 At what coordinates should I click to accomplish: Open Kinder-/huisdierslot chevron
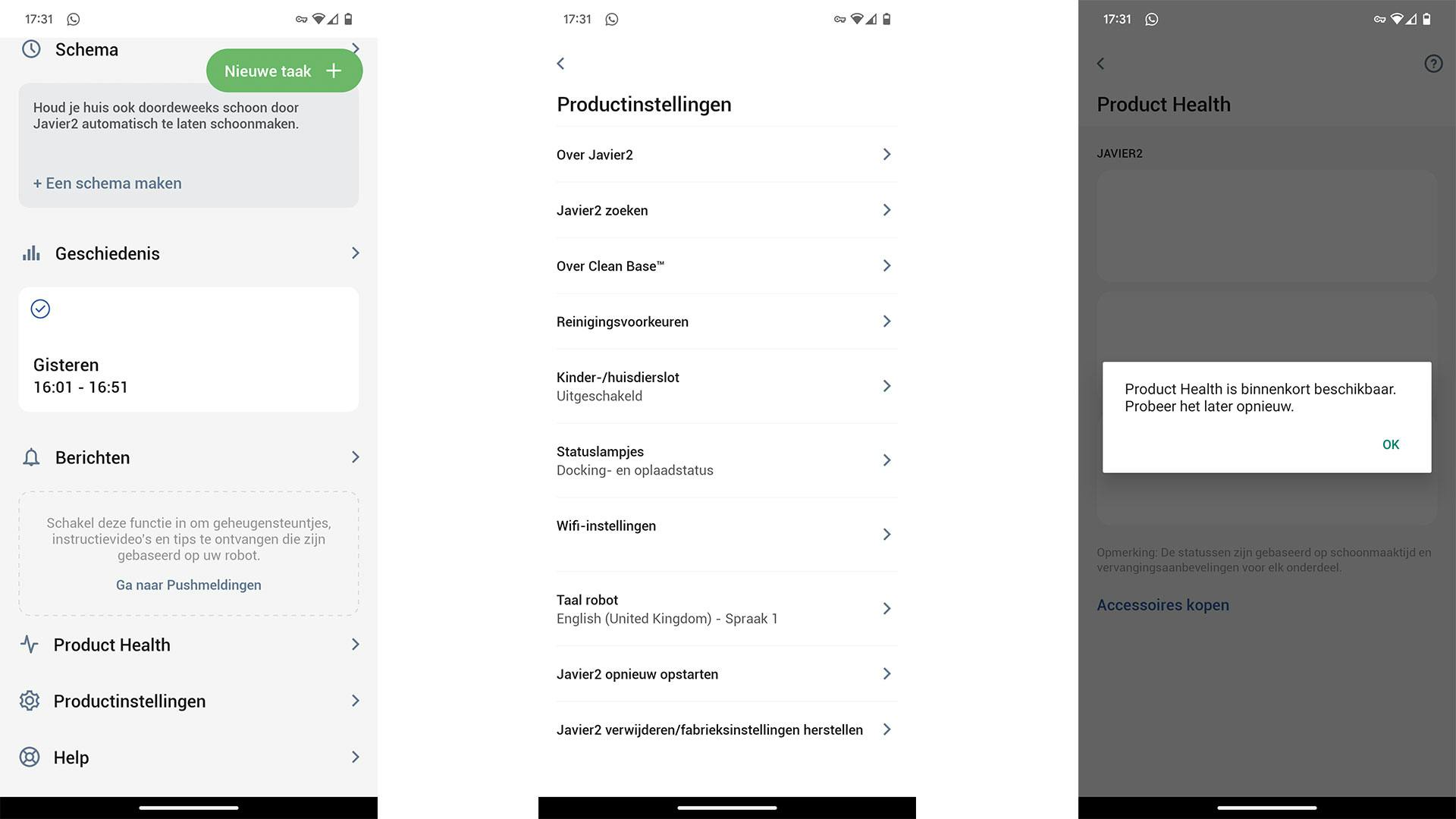[886, 386]
